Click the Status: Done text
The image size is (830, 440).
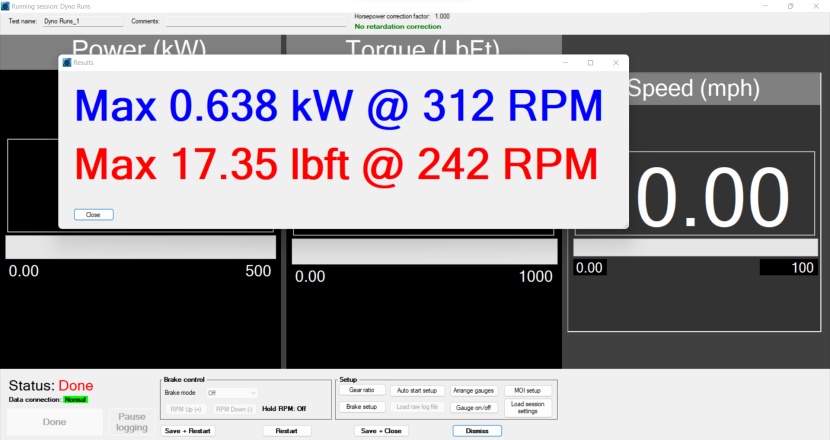point(51,385)
